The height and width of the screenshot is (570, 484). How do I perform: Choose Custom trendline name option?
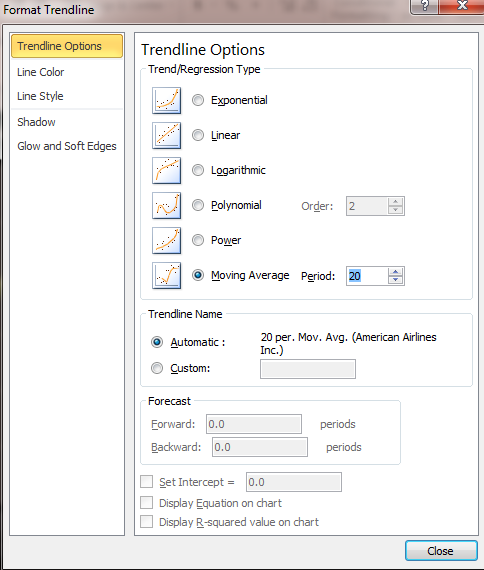pos(157,368)
